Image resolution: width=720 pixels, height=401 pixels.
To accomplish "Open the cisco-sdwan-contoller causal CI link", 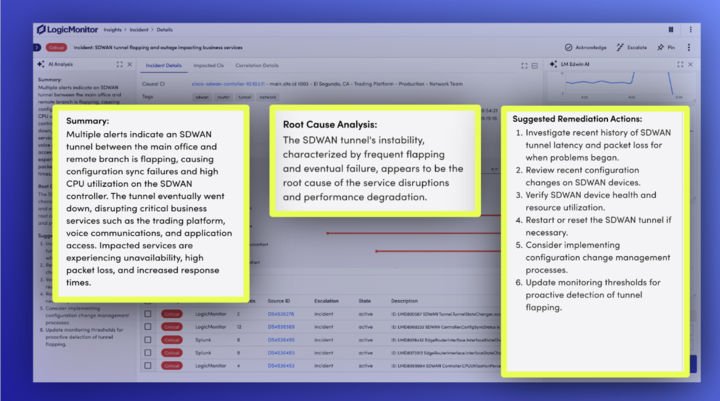I will point(228,84).
